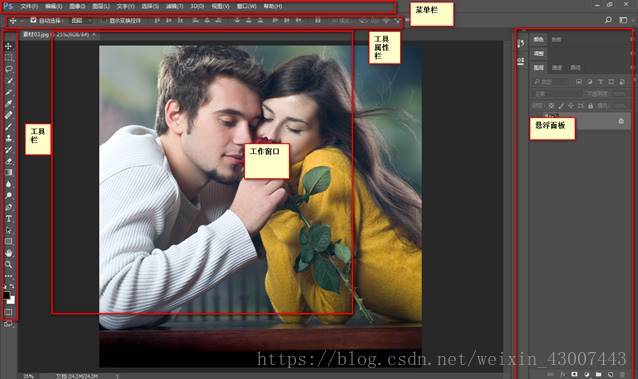Screen dimensions: 638x379
Task: Select the Clone Stamp tool
Action: [x=9, y=138]
